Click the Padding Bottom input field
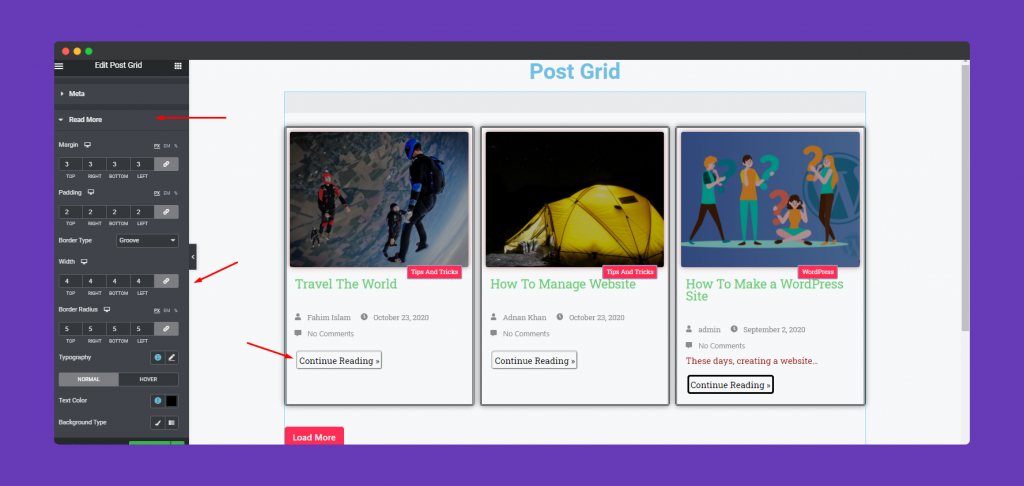Screen dimensions: 1024x486 118,212
